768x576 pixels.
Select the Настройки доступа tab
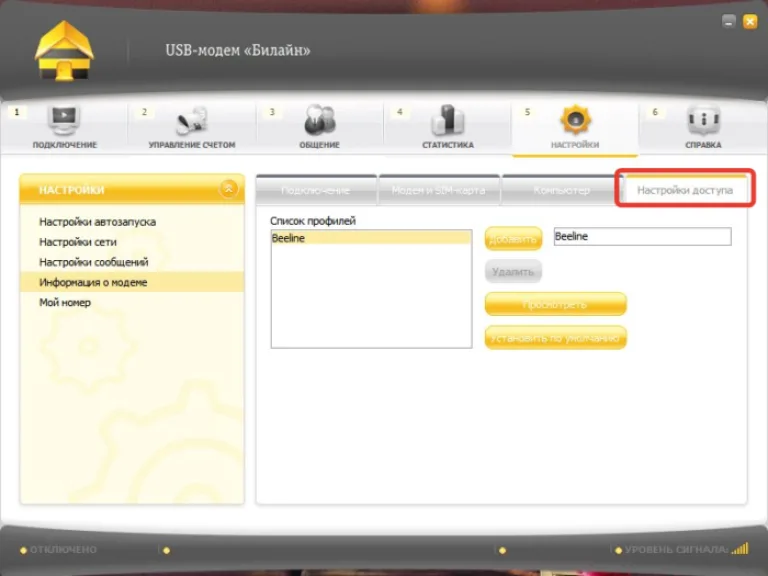click(x=685, y=190)
